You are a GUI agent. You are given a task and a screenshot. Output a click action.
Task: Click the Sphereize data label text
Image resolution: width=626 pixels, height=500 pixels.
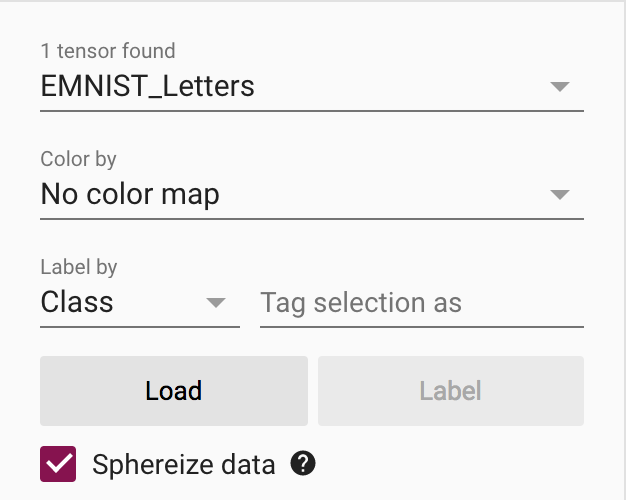click(x=183, y=464)
